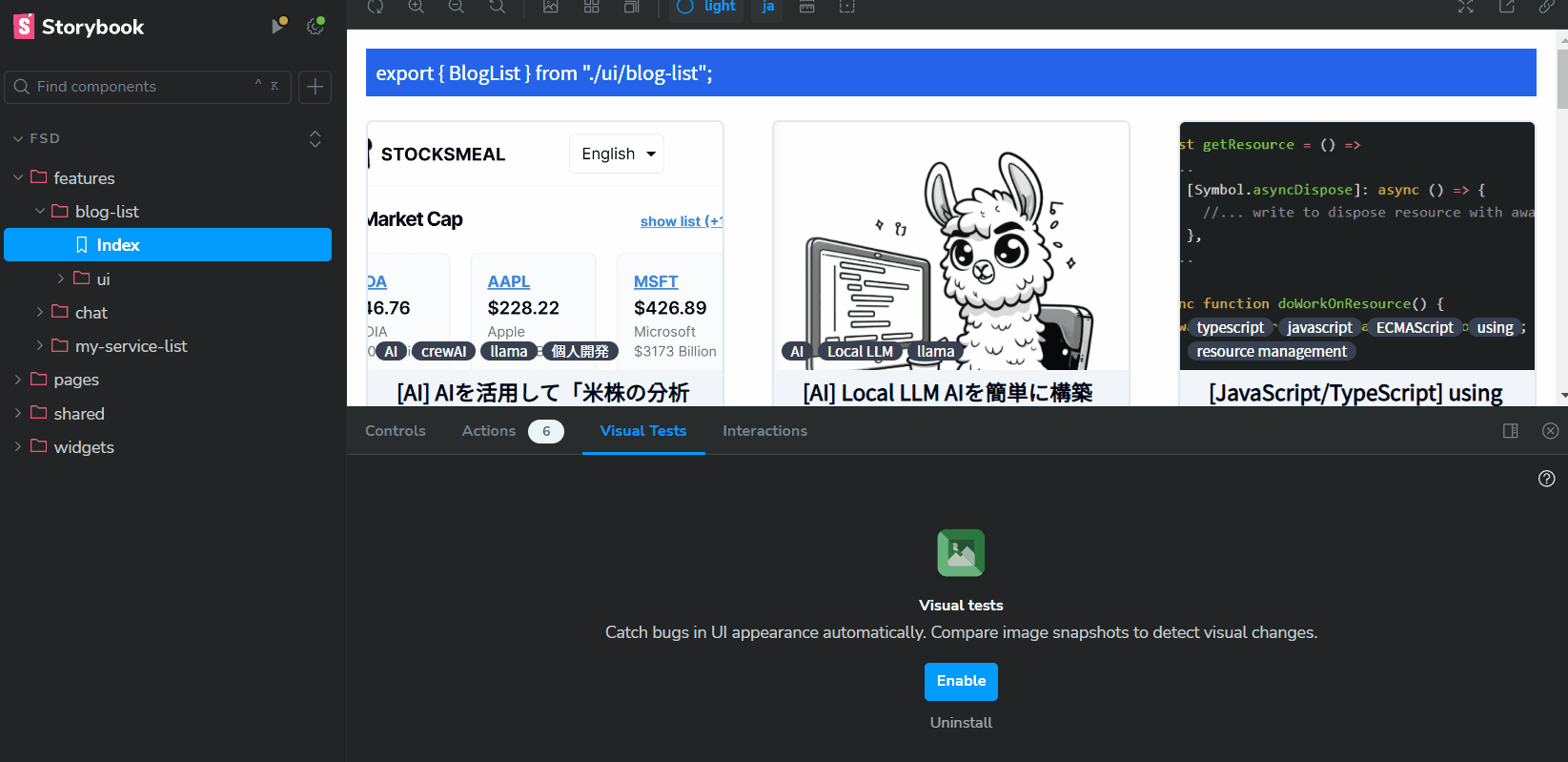This screenshot has width=1568, height=762.
Task: Open the ja locale selector
Action: 767,8
